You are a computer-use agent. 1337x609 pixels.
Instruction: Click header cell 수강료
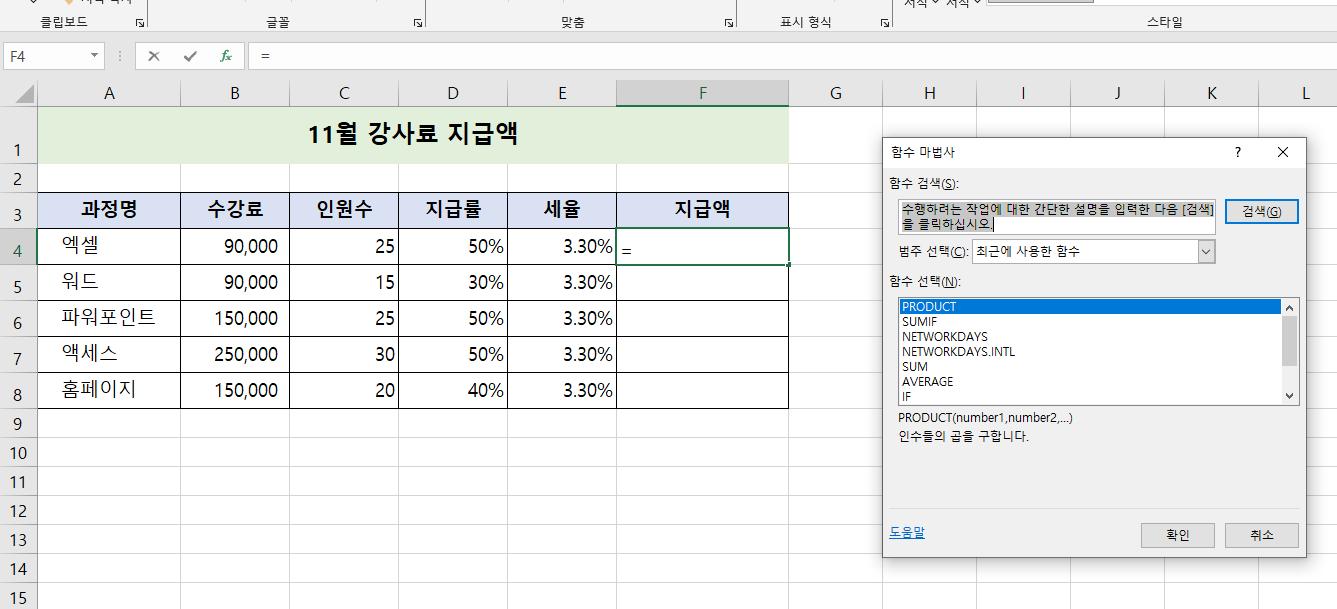pos(235,210)
